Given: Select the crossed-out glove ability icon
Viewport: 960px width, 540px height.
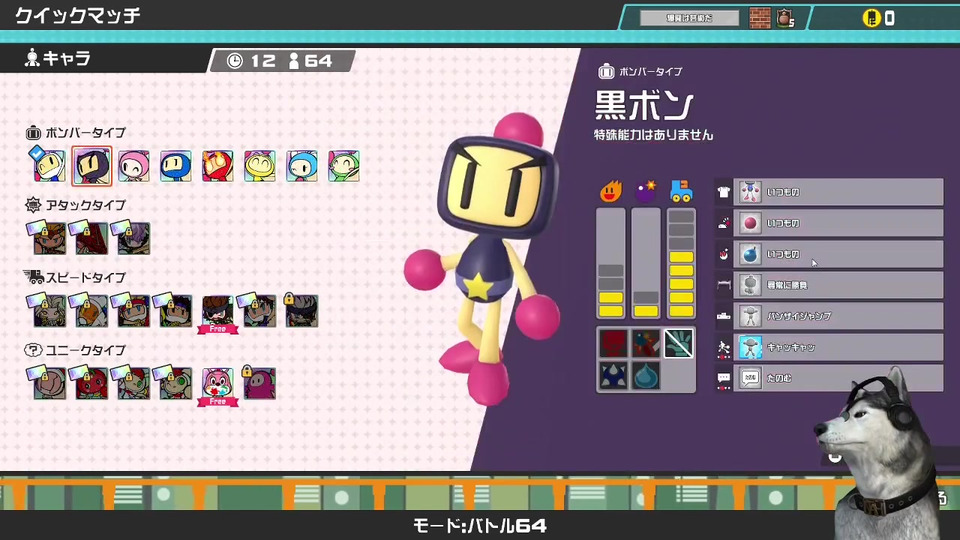Looking at the screenshot, I should click(678, 343).
